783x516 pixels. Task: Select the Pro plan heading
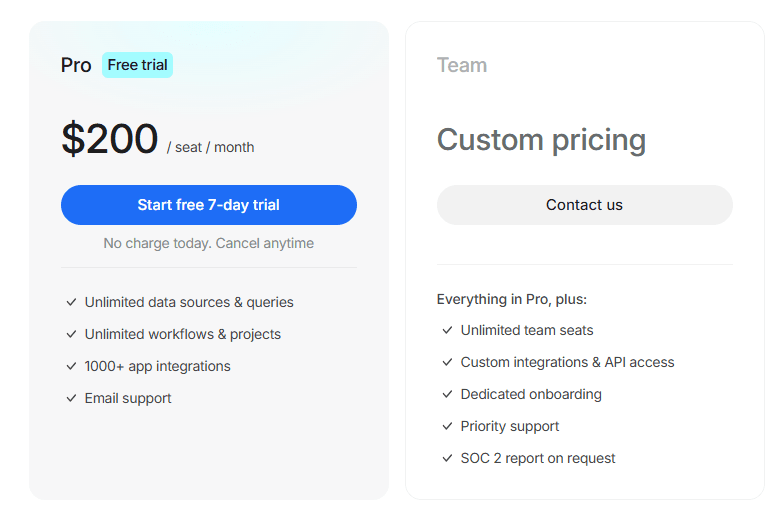pos(76,65)
